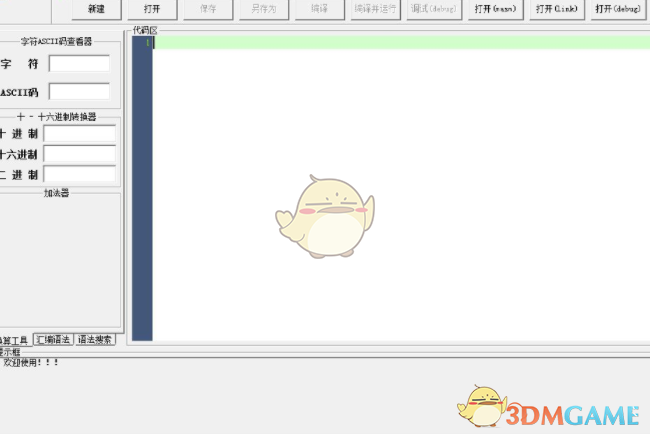Click the 打开(debug) button
650x434 pixels.
pyautogui.click(x=618, y=9)
